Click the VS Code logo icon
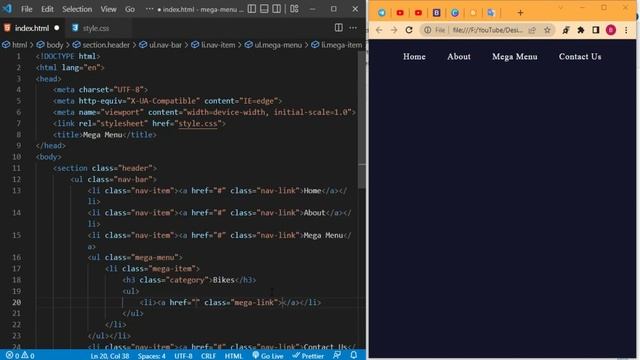Screen dimensions: 640x360 7,9
